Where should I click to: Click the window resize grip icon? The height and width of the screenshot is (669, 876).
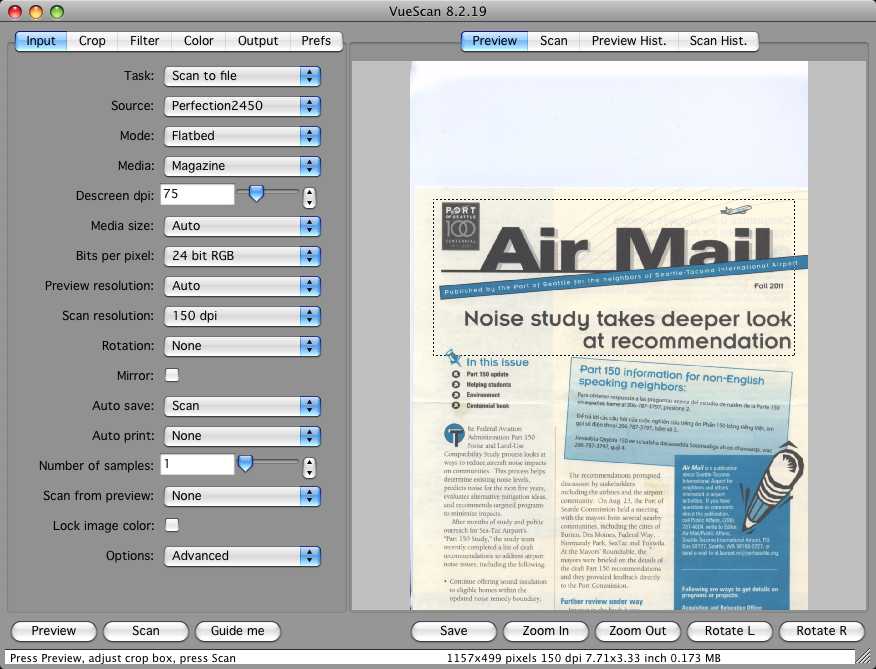[864, 656]
